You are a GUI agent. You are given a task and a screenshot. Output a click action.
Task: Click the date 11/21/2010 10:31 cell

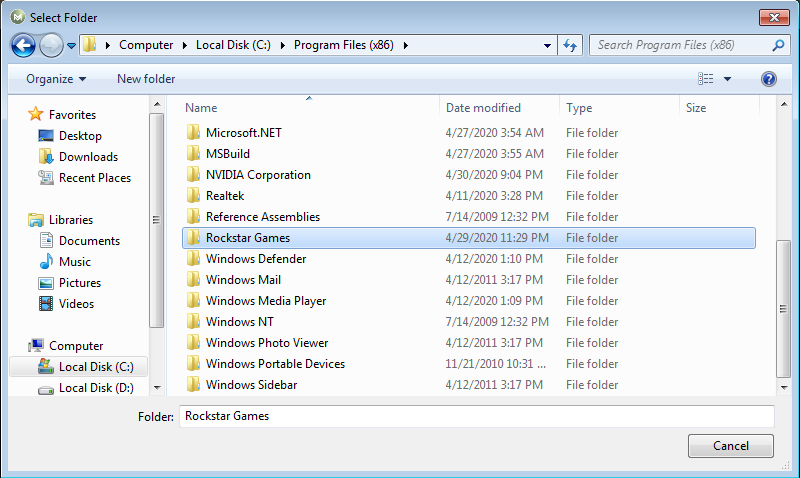click(495, 364)
